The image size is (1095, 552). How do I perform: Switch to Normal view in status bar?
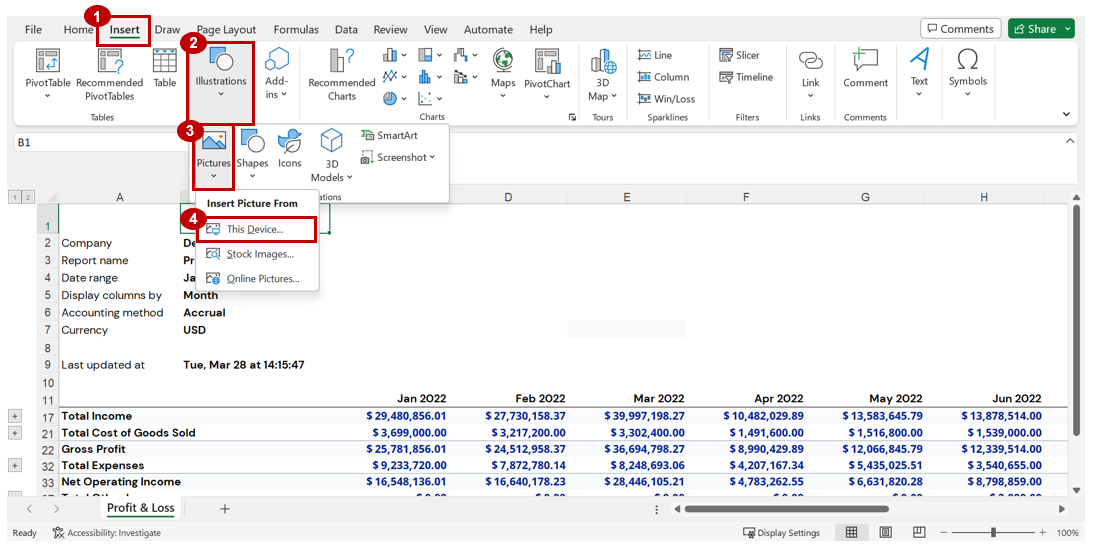851,533
